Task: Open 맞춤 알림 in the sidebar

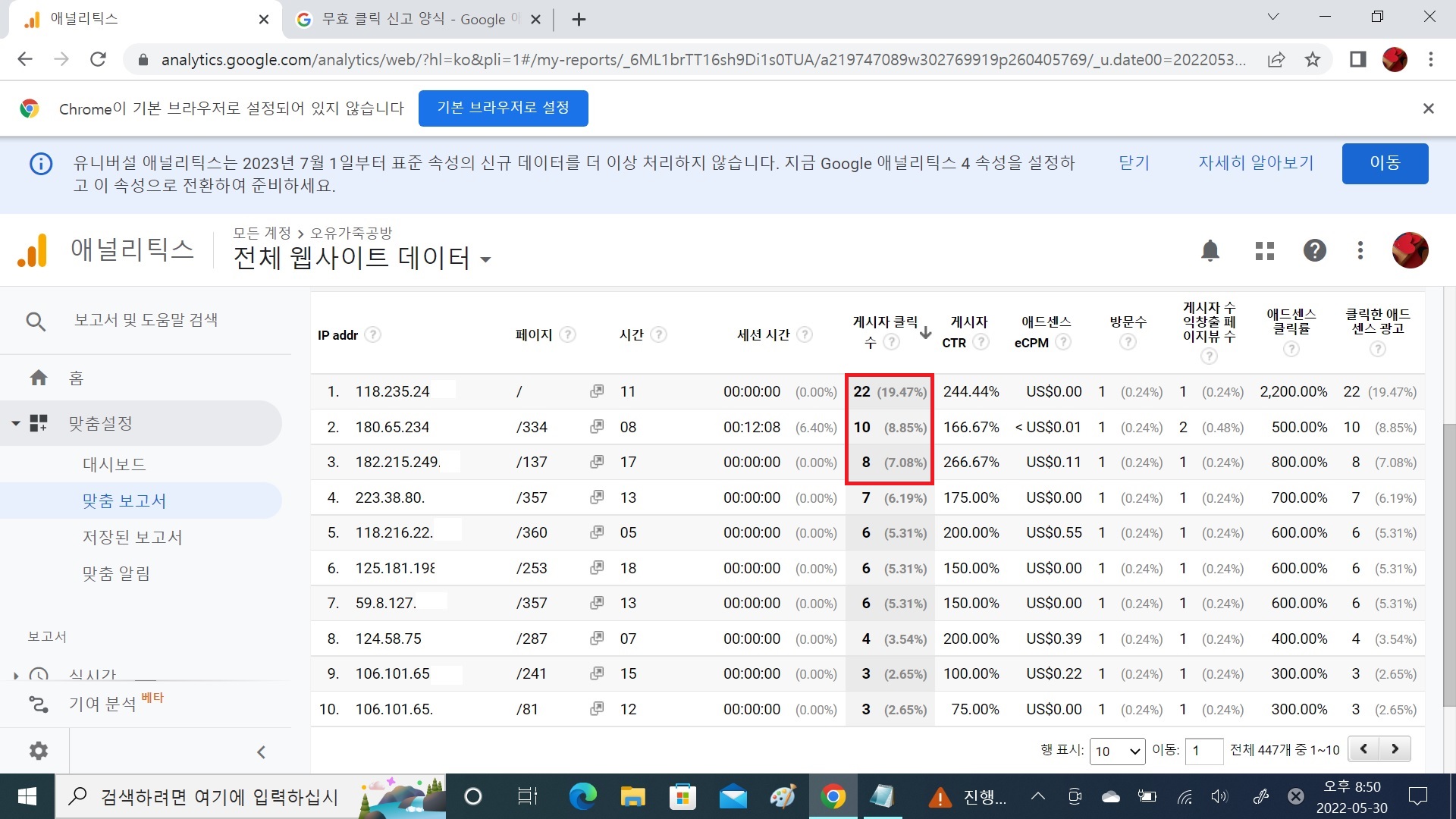Action: [x=117, y=573]
